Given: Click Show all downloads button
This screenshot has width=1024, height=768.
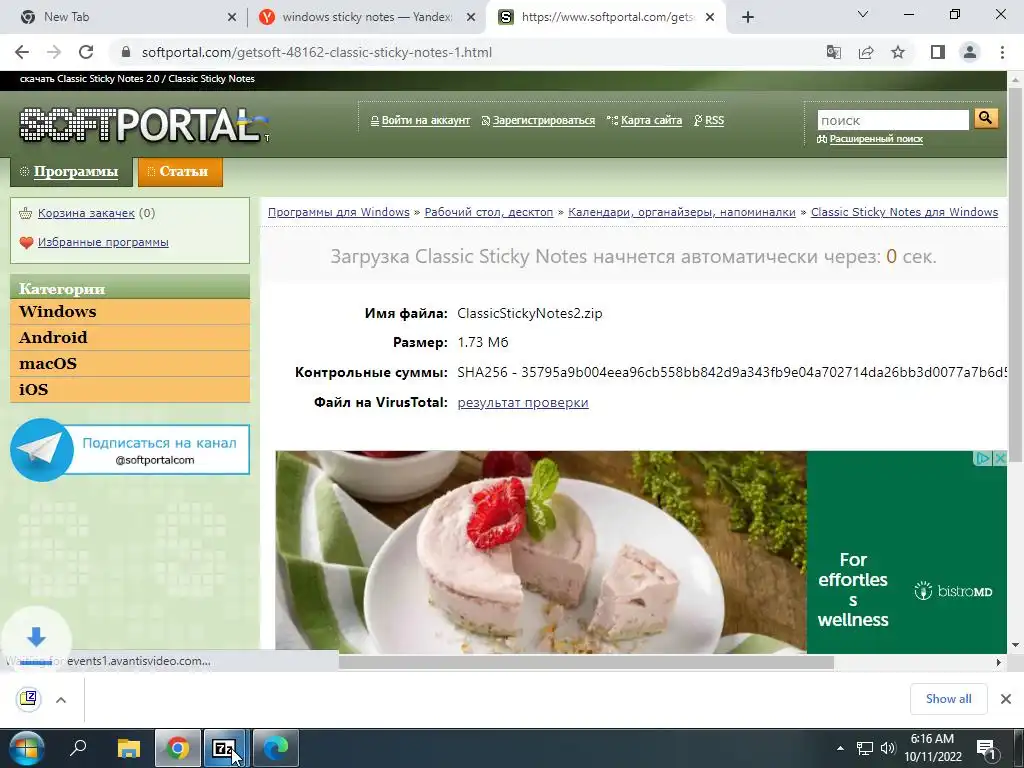Looking at the screenshot, I should [x=948, y=699].
